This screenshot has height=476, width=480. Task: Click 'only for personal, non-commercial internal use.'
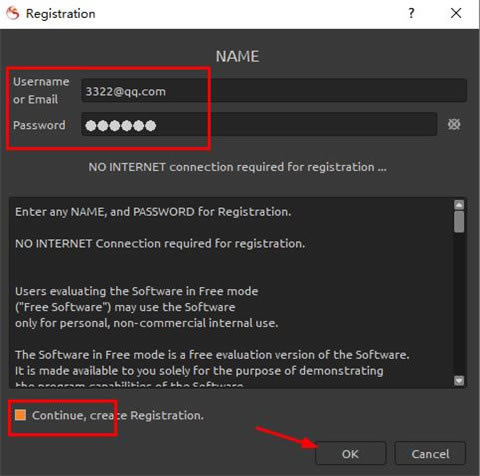147,323
